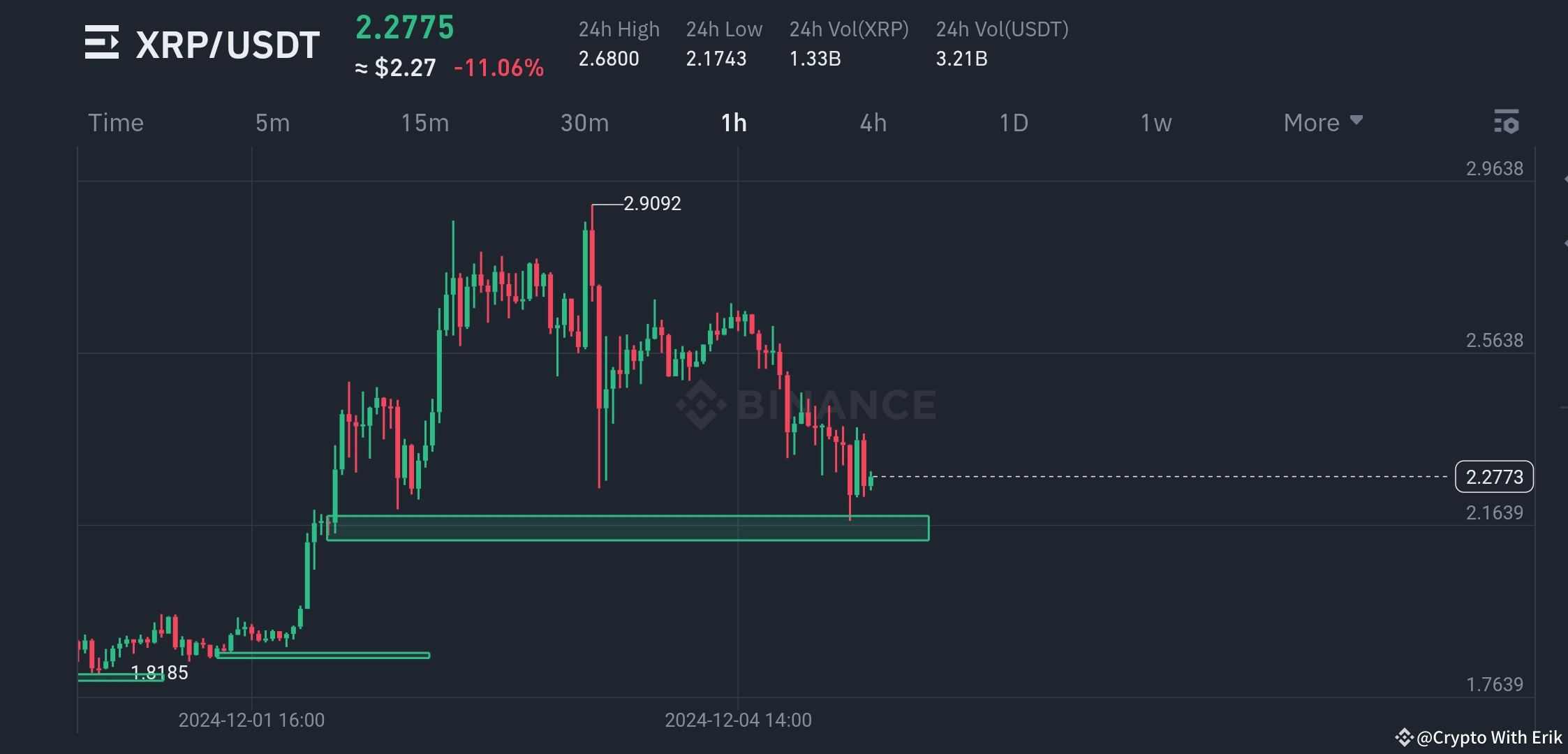Click the -11.06% price change text
This screenshot has height=754, width=1568.
tap(498, 68)
